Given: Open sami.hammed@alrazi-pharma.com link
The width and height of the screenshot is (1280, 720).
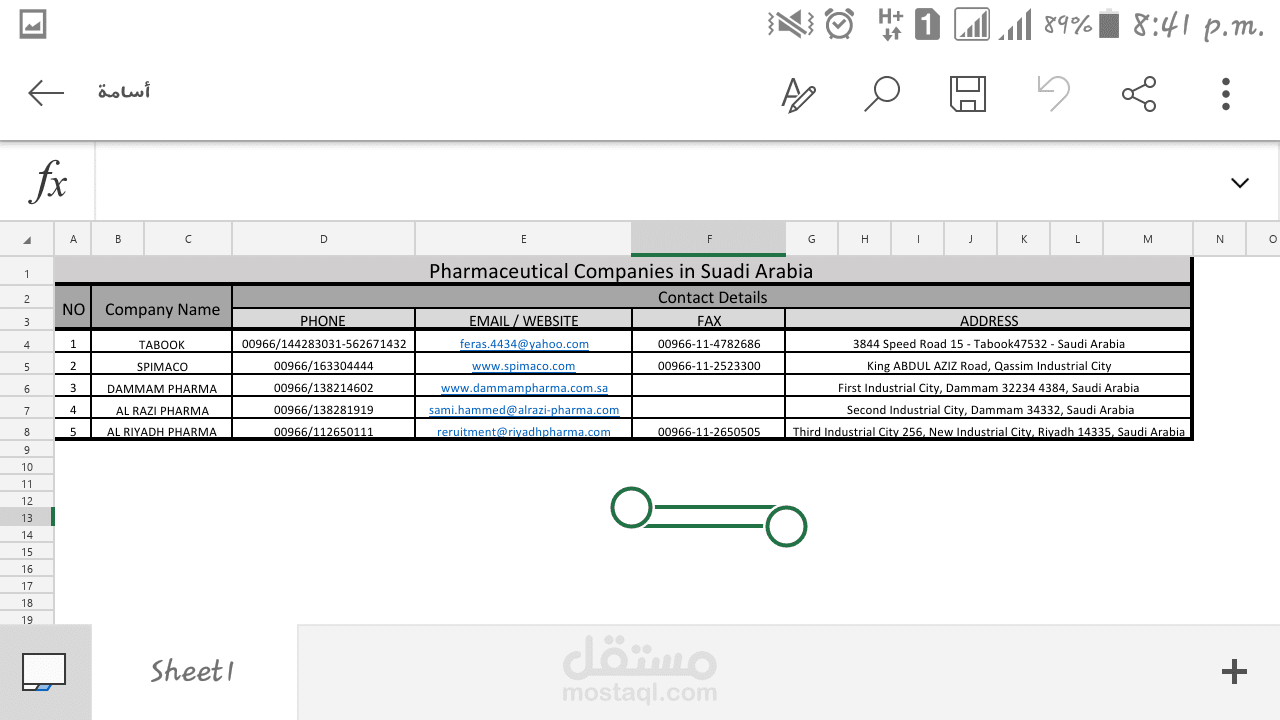Looking at the screenshot, I should pyautogui.click(x=524, y=410).
